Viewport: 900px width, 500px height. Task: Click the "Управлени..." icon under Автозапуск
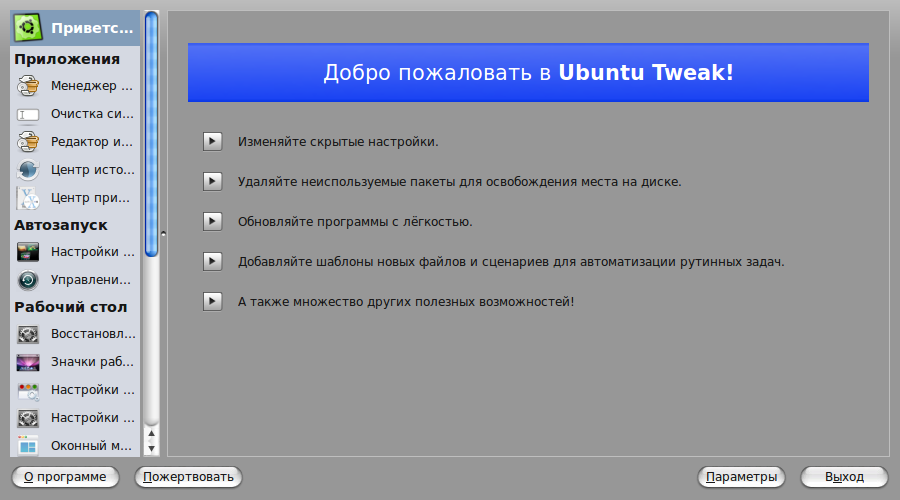28,280
